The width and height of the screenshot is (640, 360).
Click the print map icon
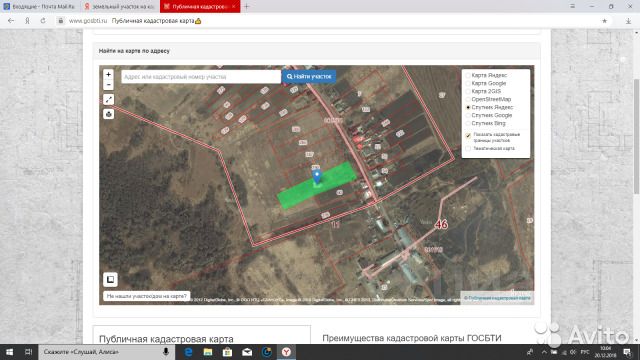[108, 114]
